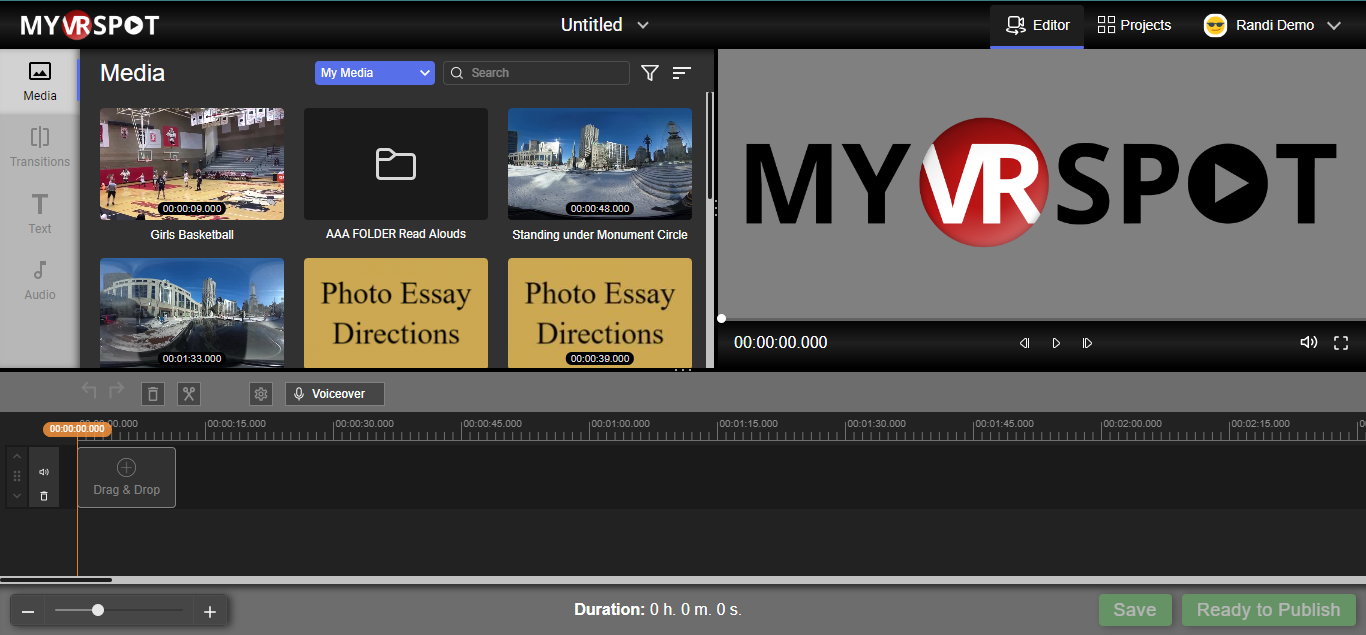1366x635 pixels.
Task: Click the 00:00:15.000 mark on timeline ruler
Action: pyautogui.click(x=237, y=424)
